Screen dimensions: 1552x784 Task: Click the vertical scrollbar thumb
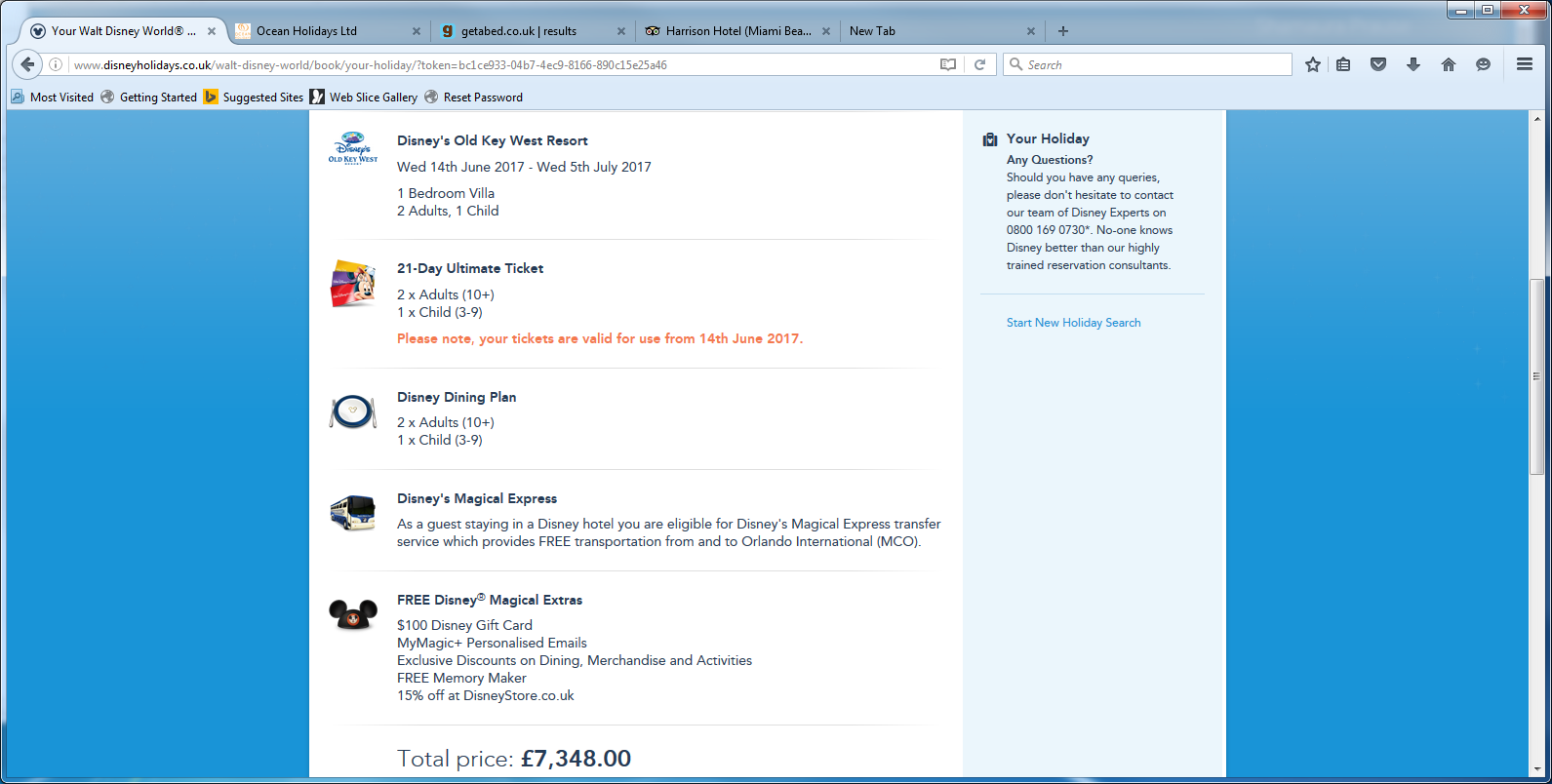(x=1536, y=376)
